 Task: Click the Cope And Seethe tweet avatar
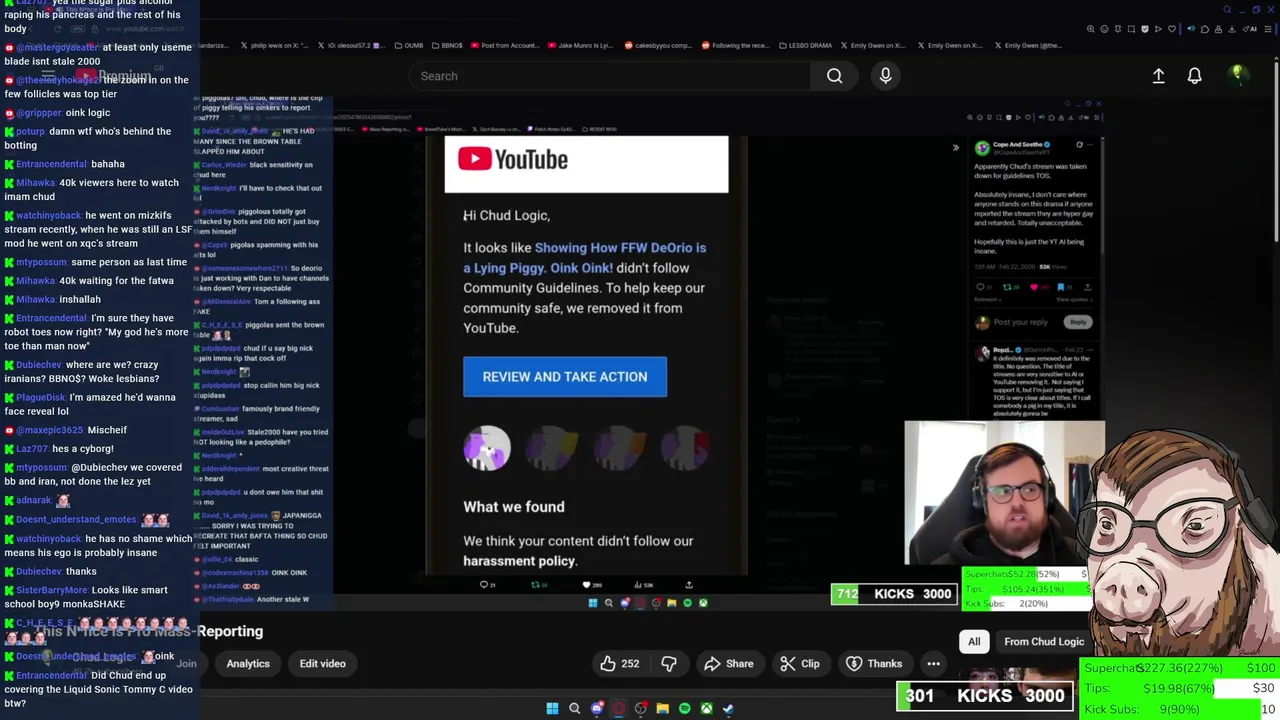click(981, 149)
